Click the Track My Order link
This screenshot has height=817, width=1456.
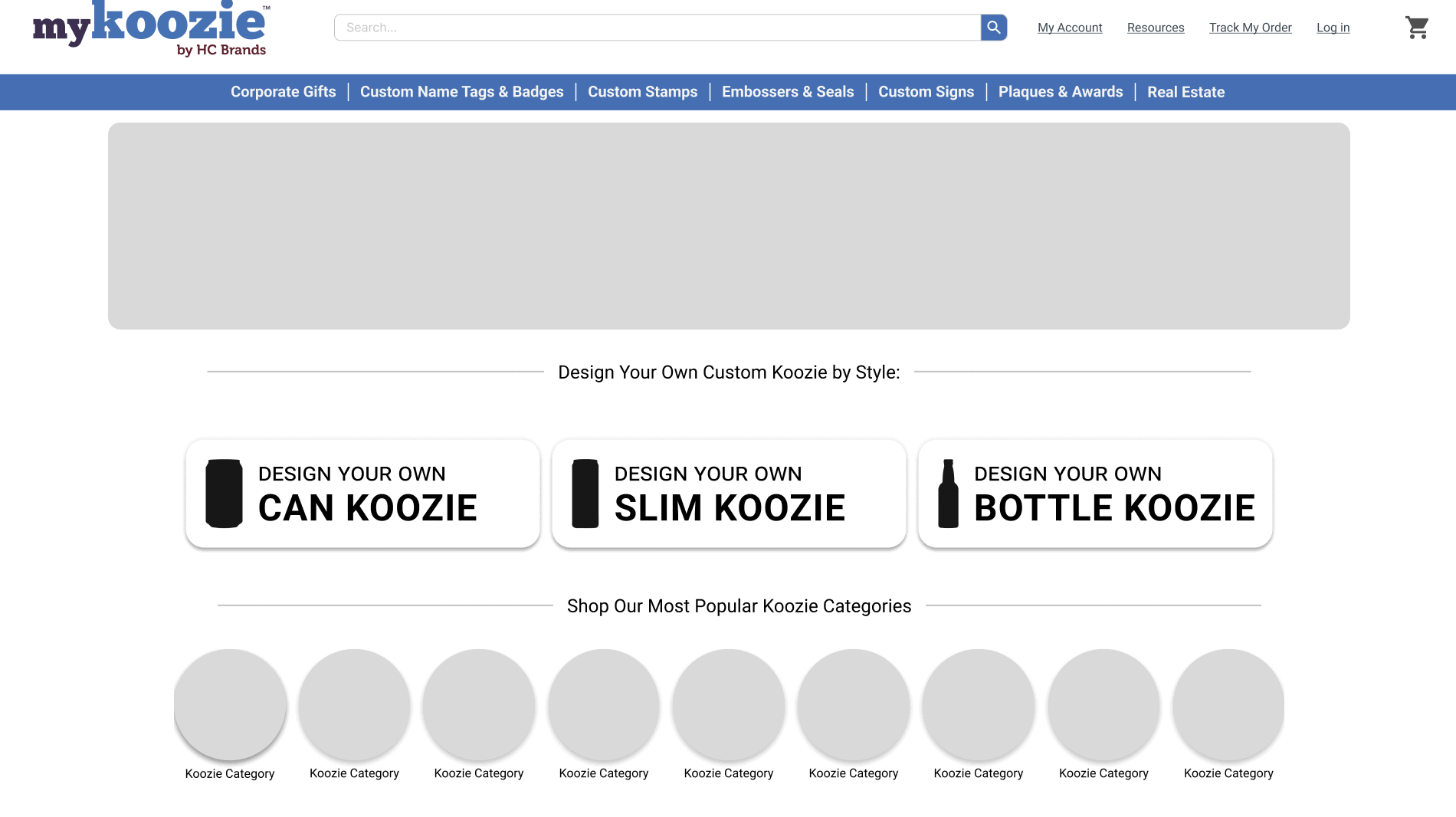[1250, 28]
